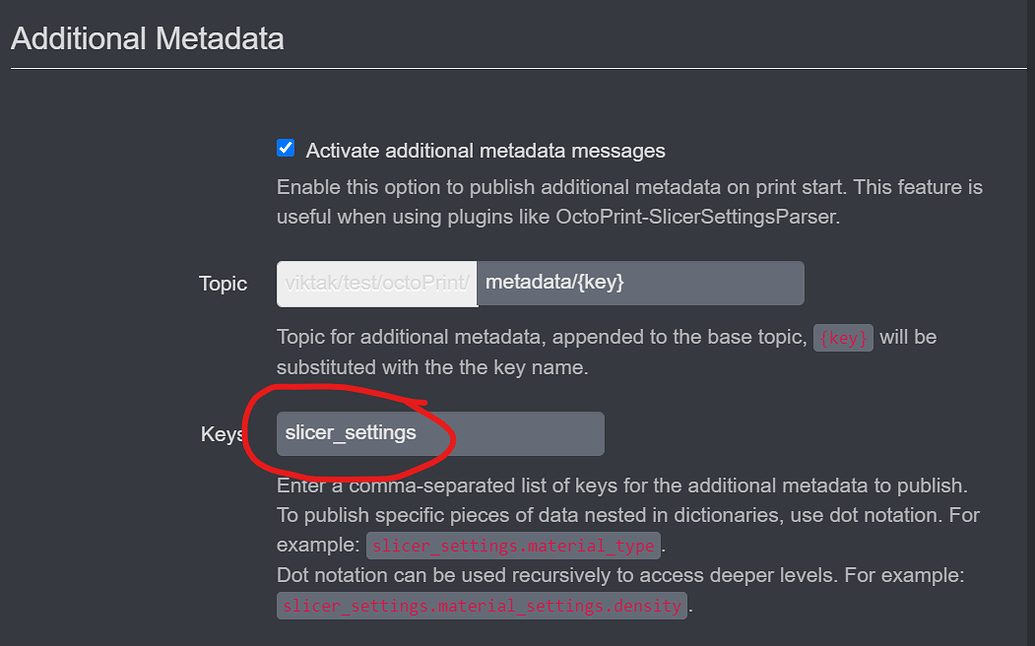Select the 'slicer_settings.material_type' example snippet
This screenshot has height=646, width=1035.
coord(513,545)
